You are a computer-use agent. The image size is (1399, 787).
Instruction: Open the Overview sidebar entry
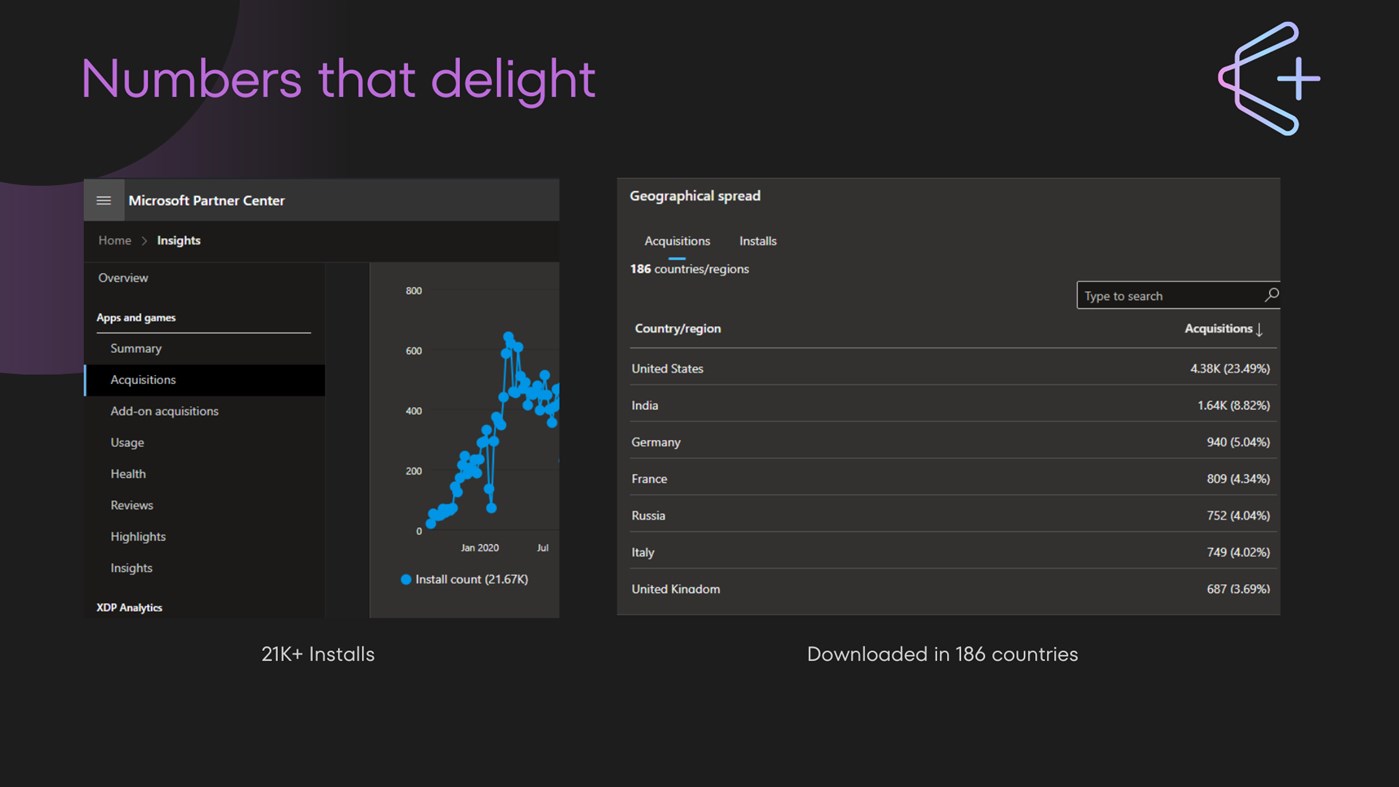122,277
